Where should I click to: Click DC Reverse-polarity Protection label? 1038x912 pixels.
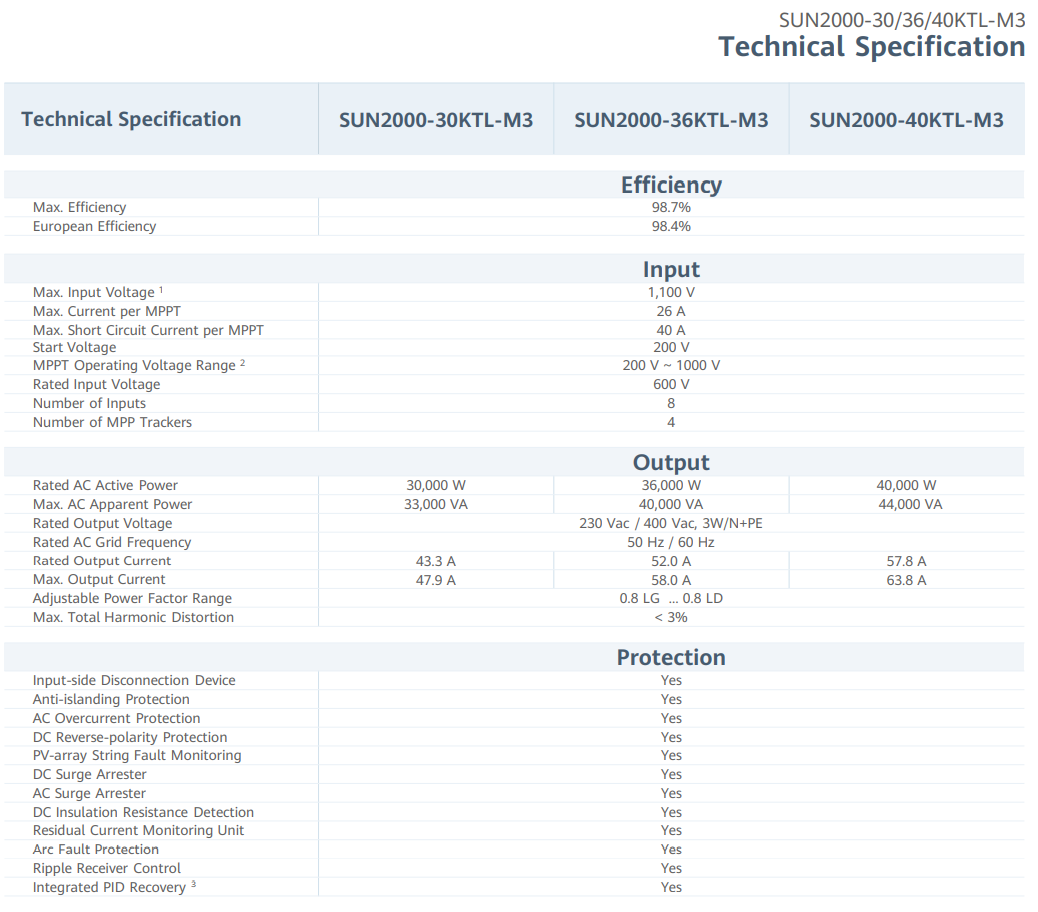click(x=130, y=737)
